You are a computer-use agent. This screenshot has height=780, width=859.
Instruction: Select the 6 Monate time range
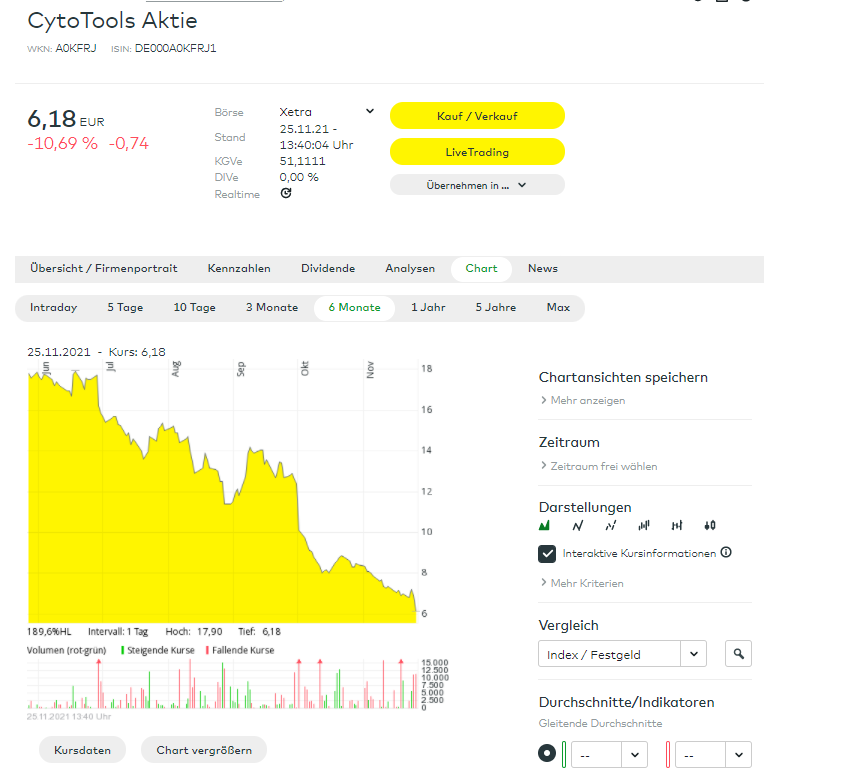point(354,308)
